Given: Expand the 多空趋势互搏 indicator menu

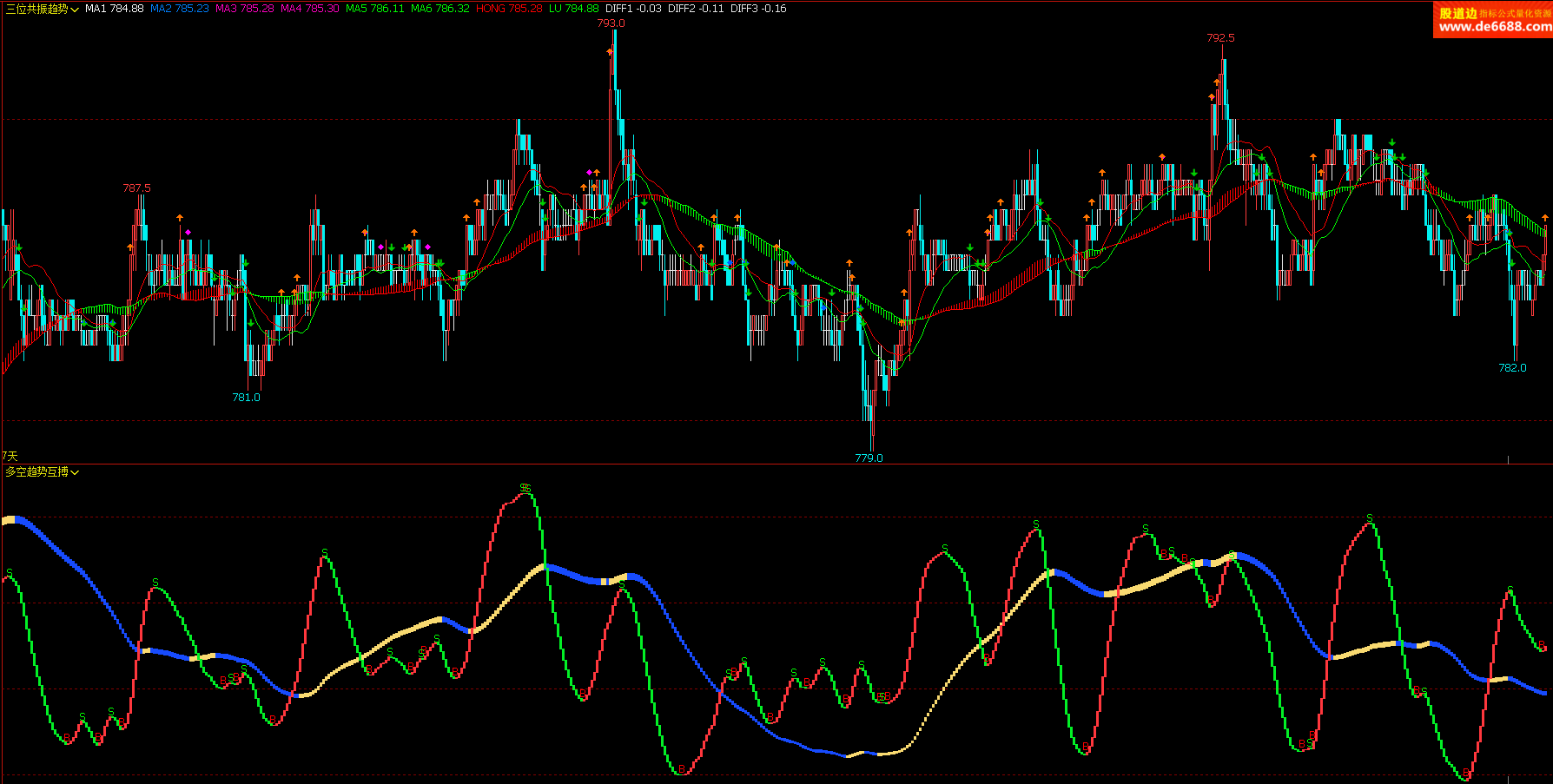Looking at the screenshot, I should 42,472.
